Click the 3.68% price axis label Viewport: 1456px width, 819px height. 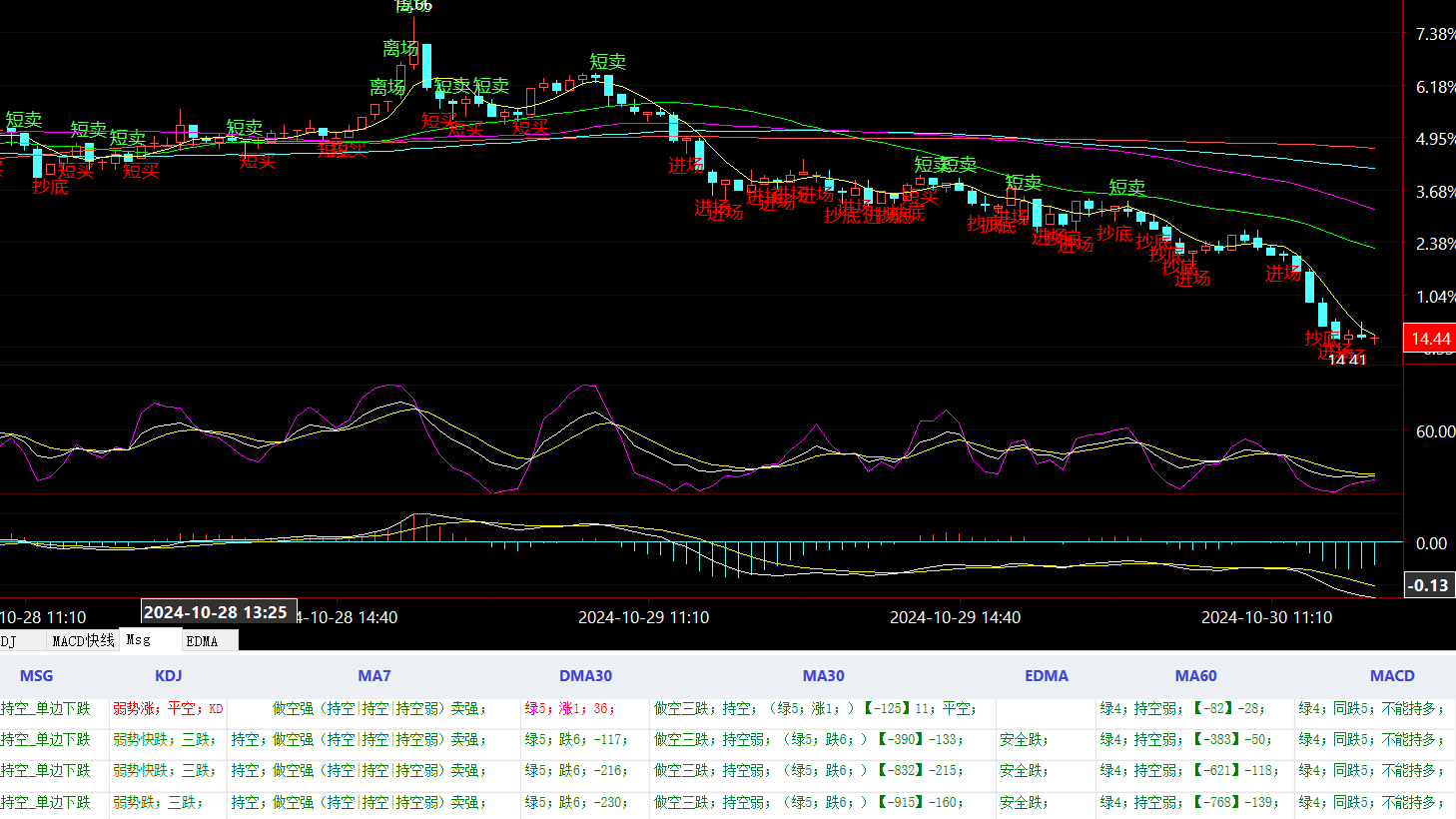(1435, 192)
